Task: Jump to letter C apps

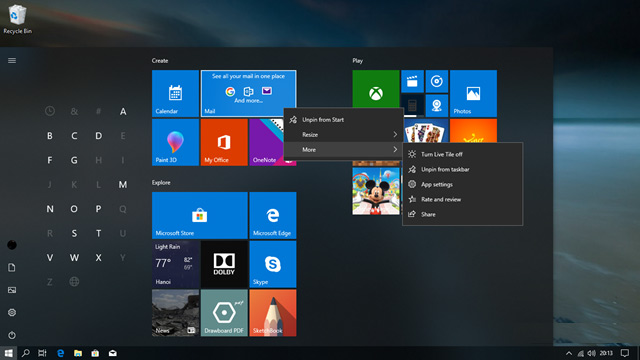Action: (x=74, y=136)
